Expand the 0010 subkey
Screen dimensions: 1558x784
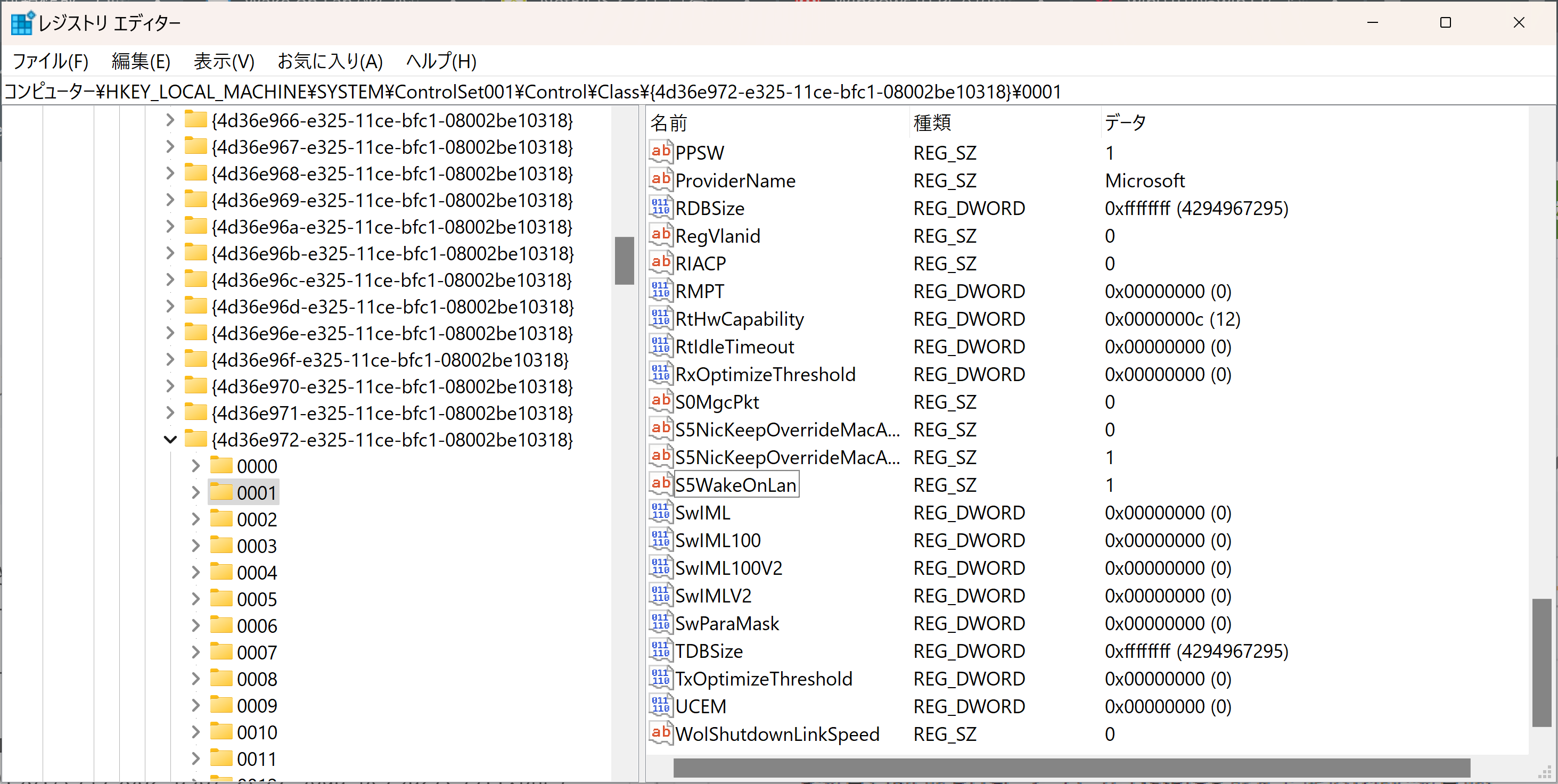[x=195, y=732]
